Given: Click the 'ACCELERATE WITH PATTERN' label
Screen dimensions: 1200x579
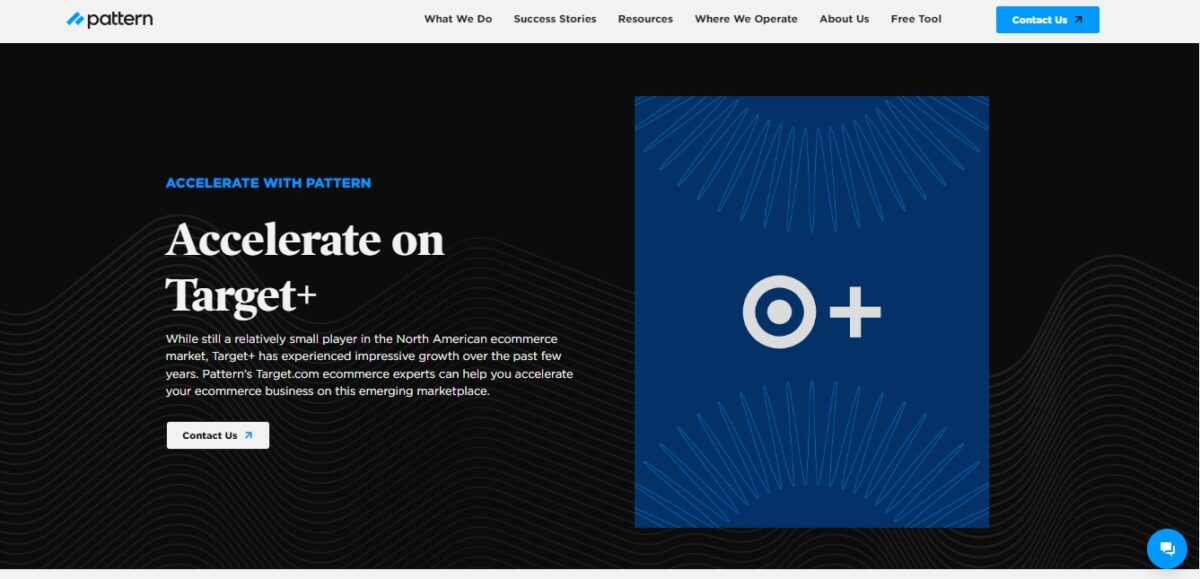Looking at the screenshot, I should click(268, 183).
